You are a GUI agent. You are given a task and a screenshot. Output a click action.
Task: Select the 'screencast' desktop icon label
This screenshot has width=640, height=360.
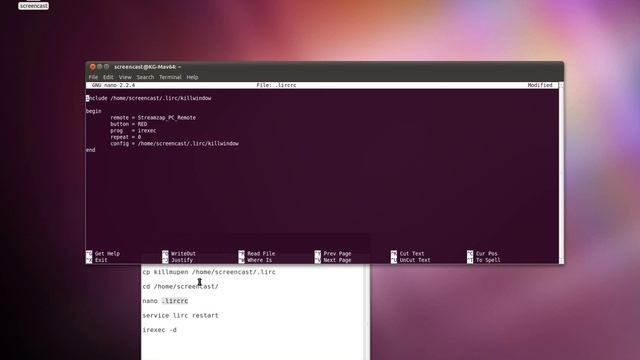click(x=33, y=6)
